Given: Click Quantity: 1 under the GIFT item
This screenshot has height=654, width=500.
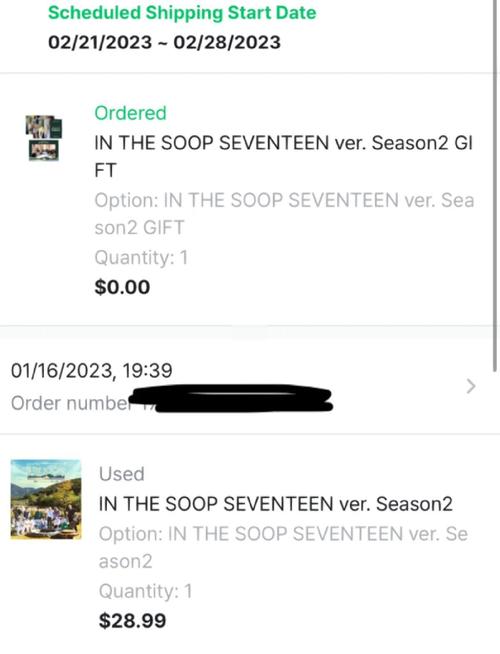Looking at the screenshot, I should (141, 257).
